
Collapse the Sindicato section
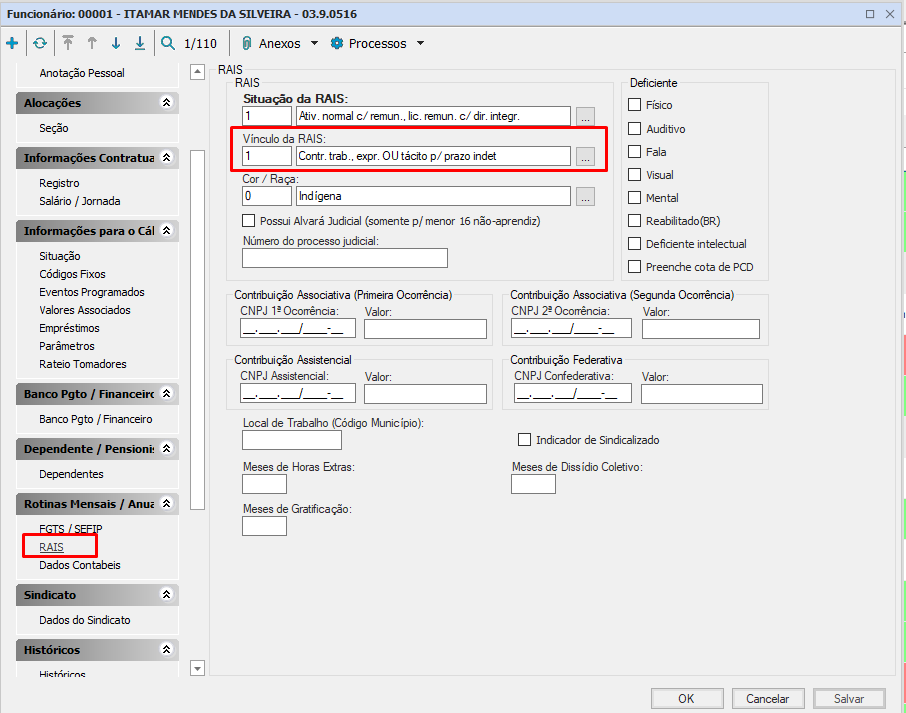point(166,594)
